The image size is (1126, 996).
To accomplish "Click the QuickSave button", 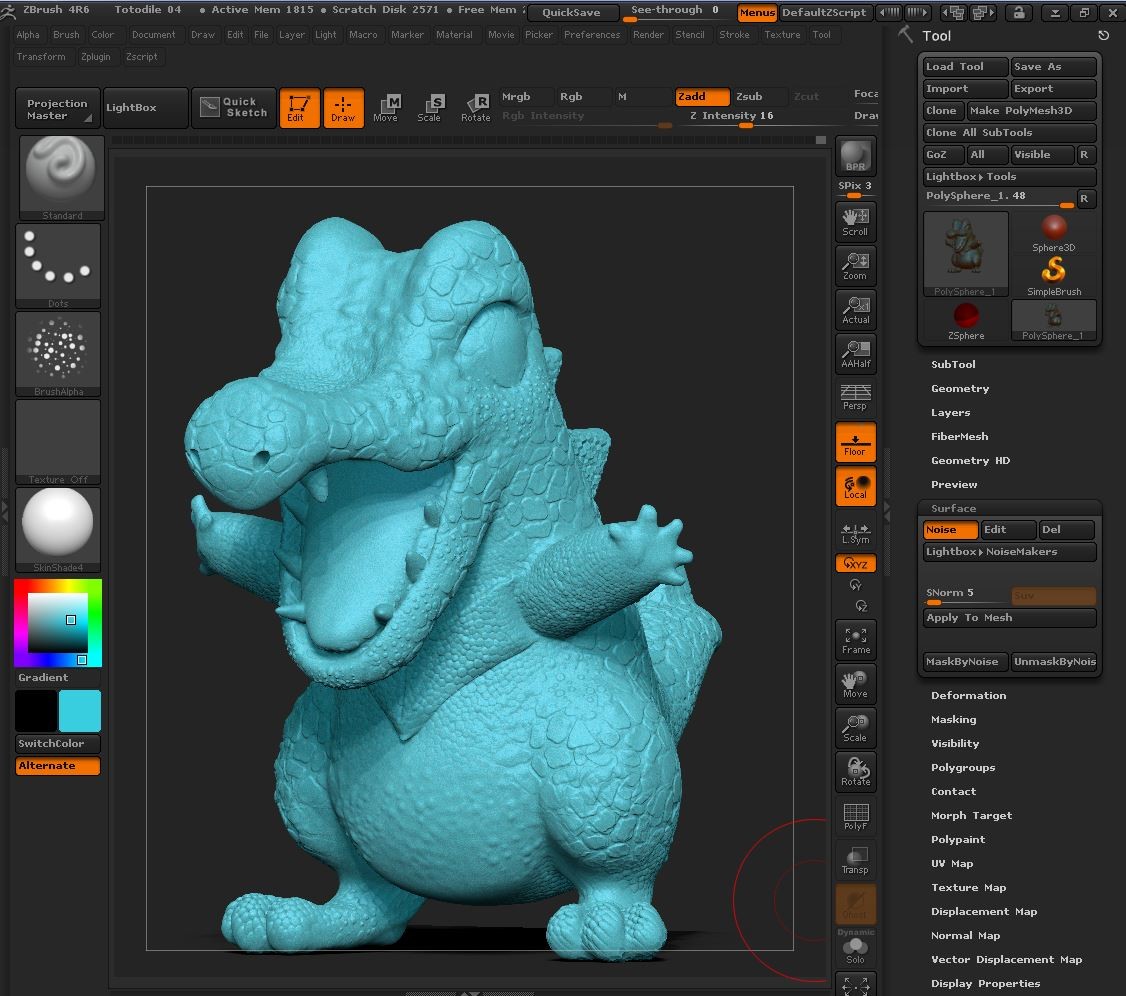I will [x=571, y=12].
